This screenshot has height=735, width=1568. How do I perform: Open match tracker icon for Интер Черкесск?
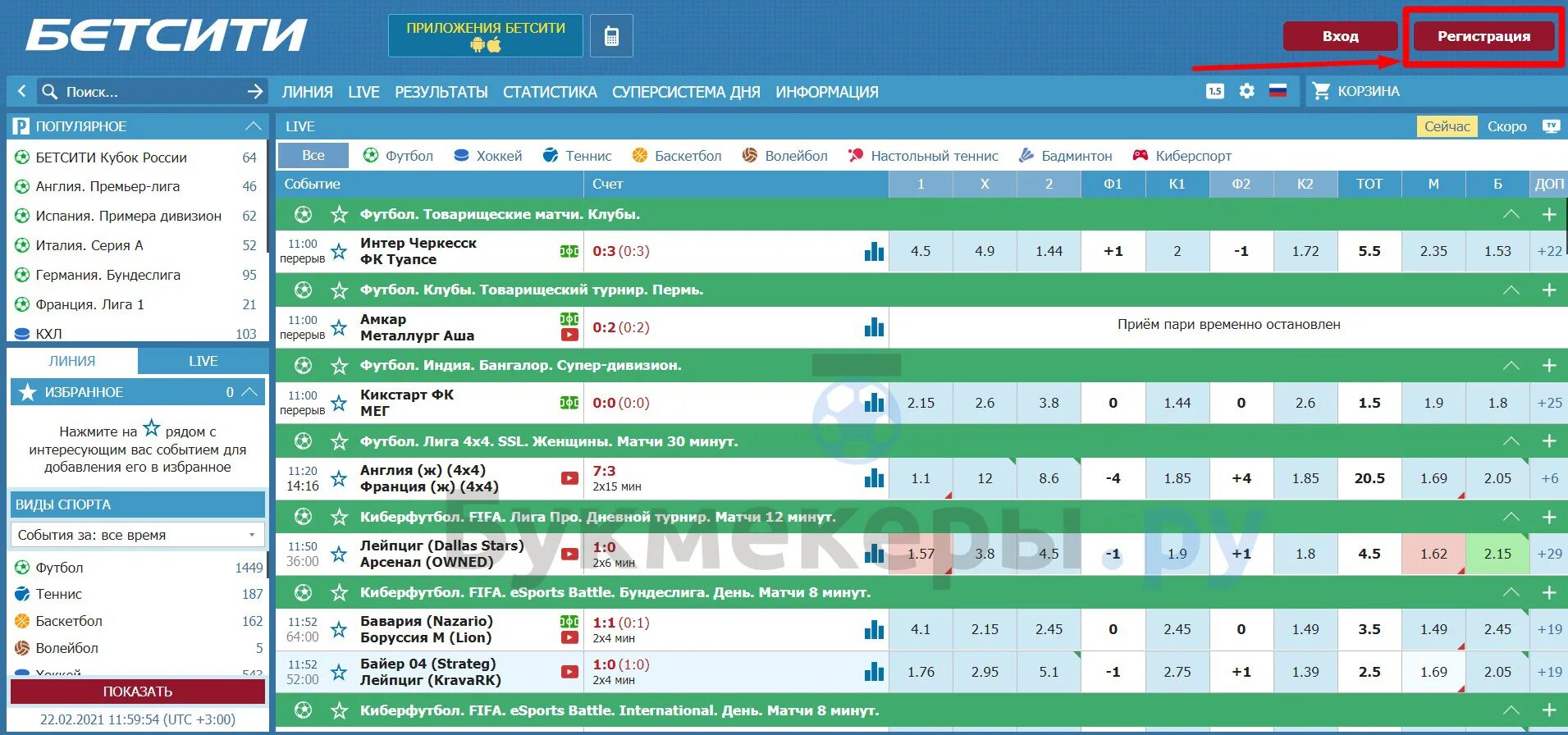569,251
